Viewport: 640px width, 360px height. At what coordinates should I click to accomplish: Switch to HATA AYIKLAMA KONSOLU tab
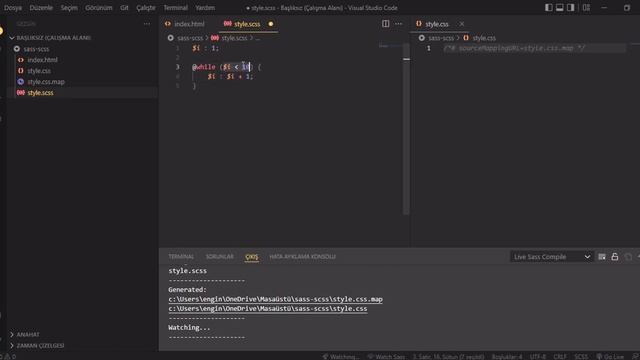click(302, 257)
